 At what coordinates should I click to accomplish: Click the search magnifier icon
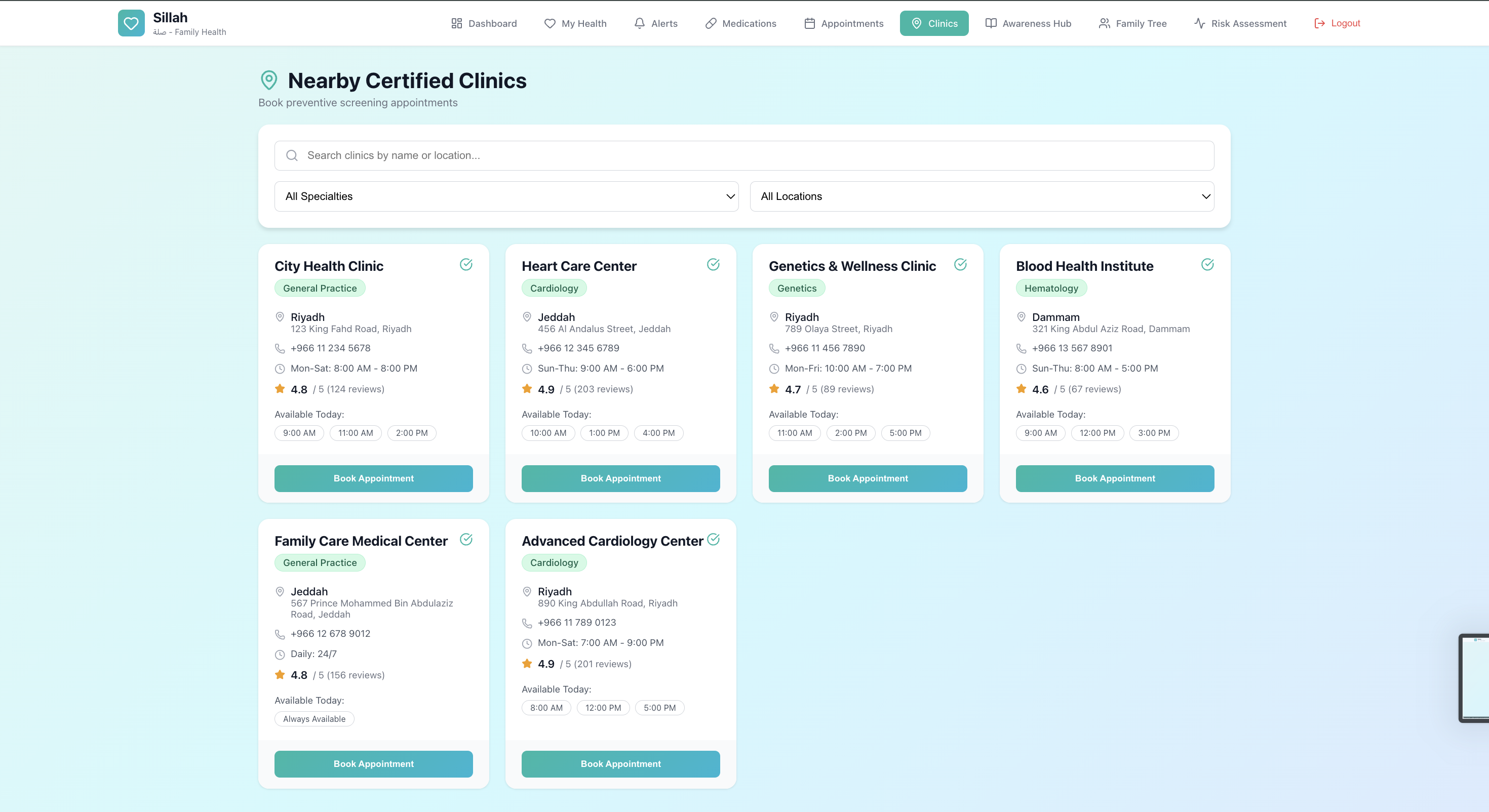pyautogui.click(x=292, y=155)
